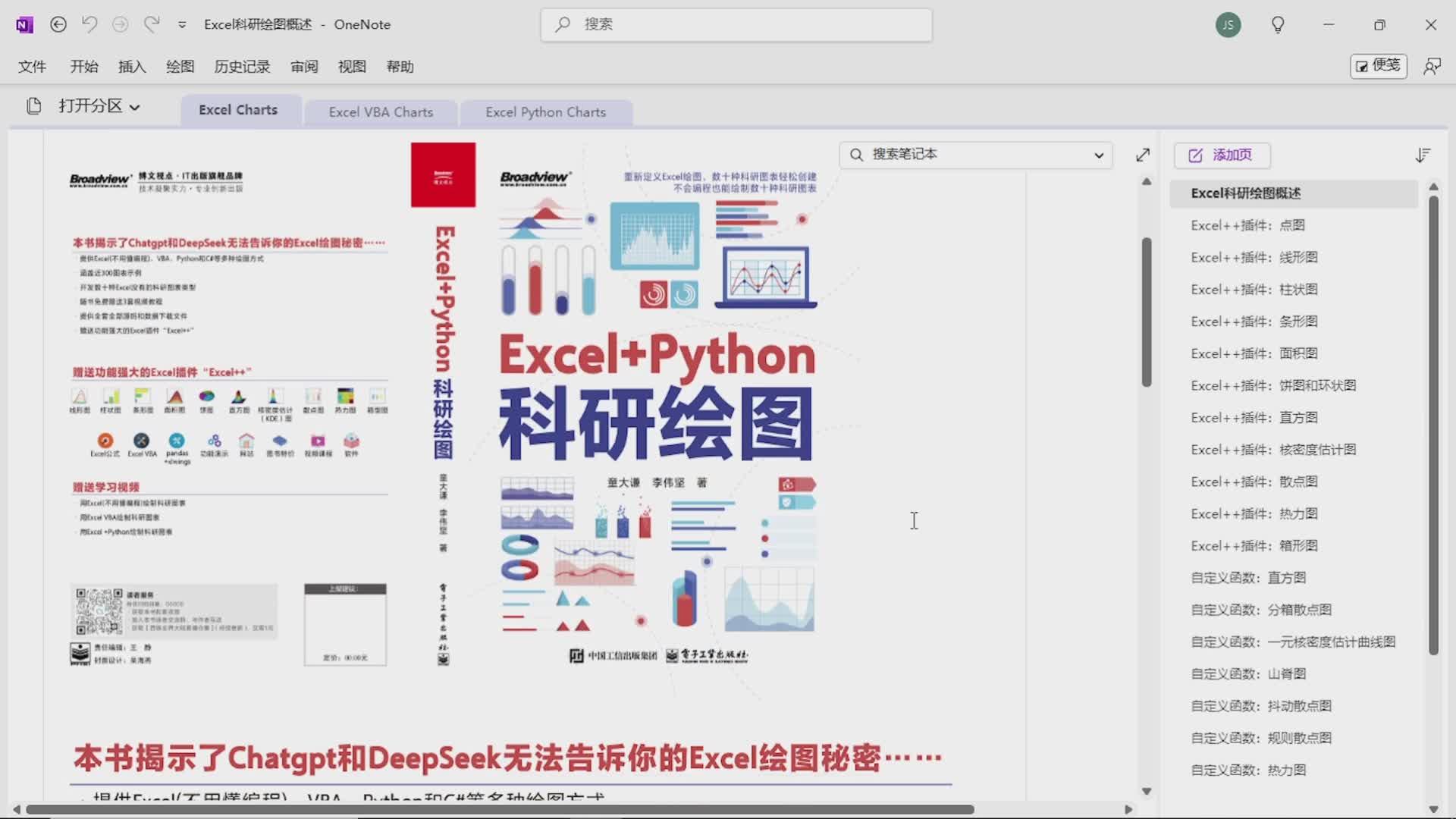This screenshot has width=1456, height=819.
Task: Open the 插入 ribbon tab
Action: tap(132, 67)
